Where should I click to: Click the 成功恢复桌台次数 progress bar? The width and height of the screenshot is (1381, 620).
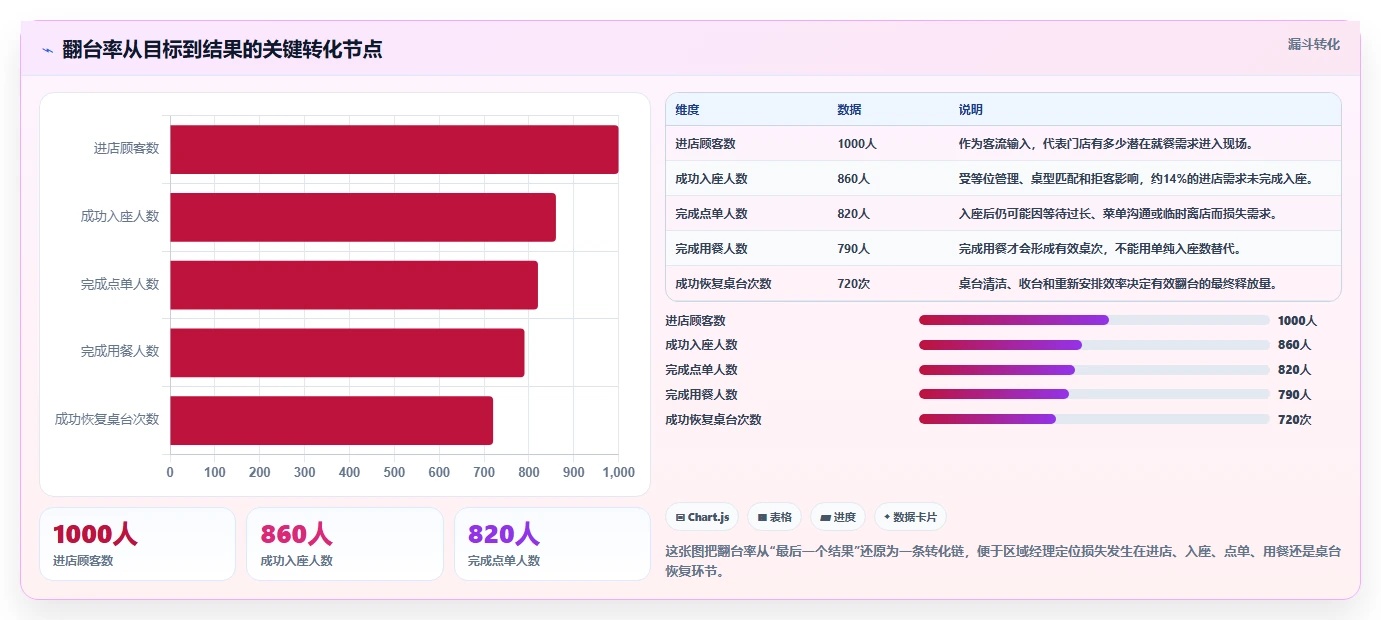point(1094,419)
